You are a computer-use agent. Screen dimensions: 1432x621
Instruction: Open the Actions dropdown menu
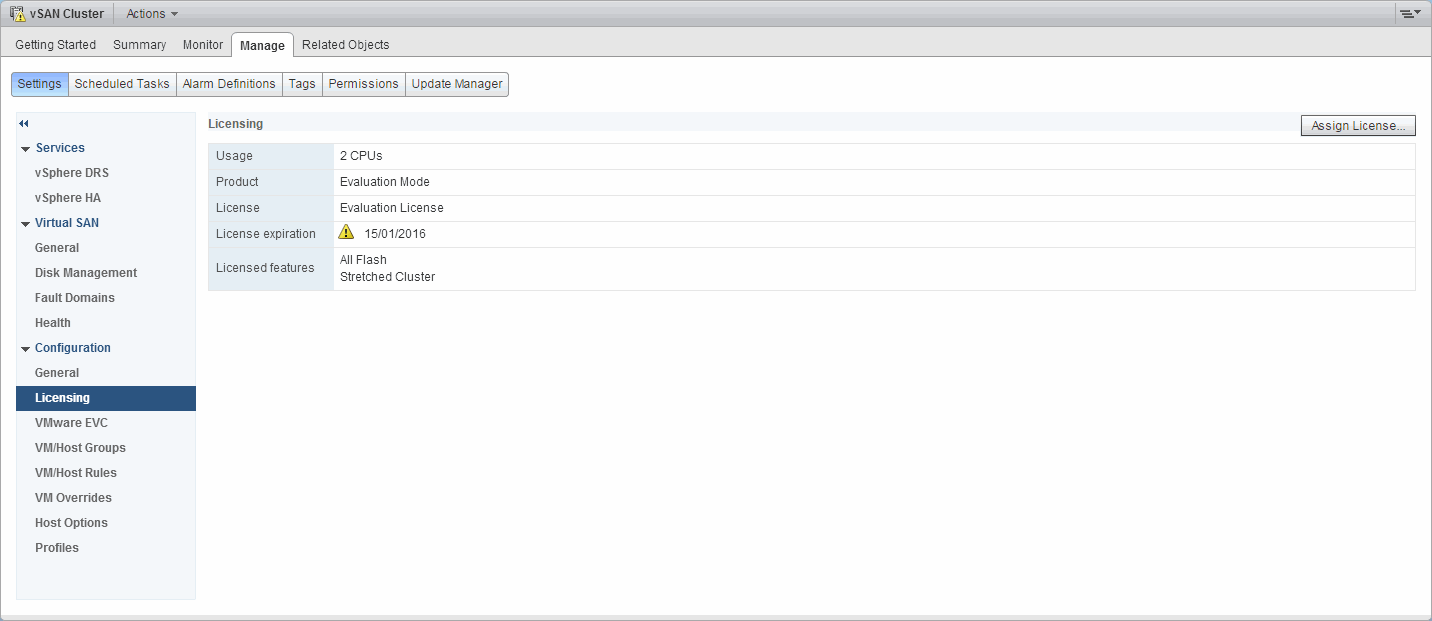152,14
